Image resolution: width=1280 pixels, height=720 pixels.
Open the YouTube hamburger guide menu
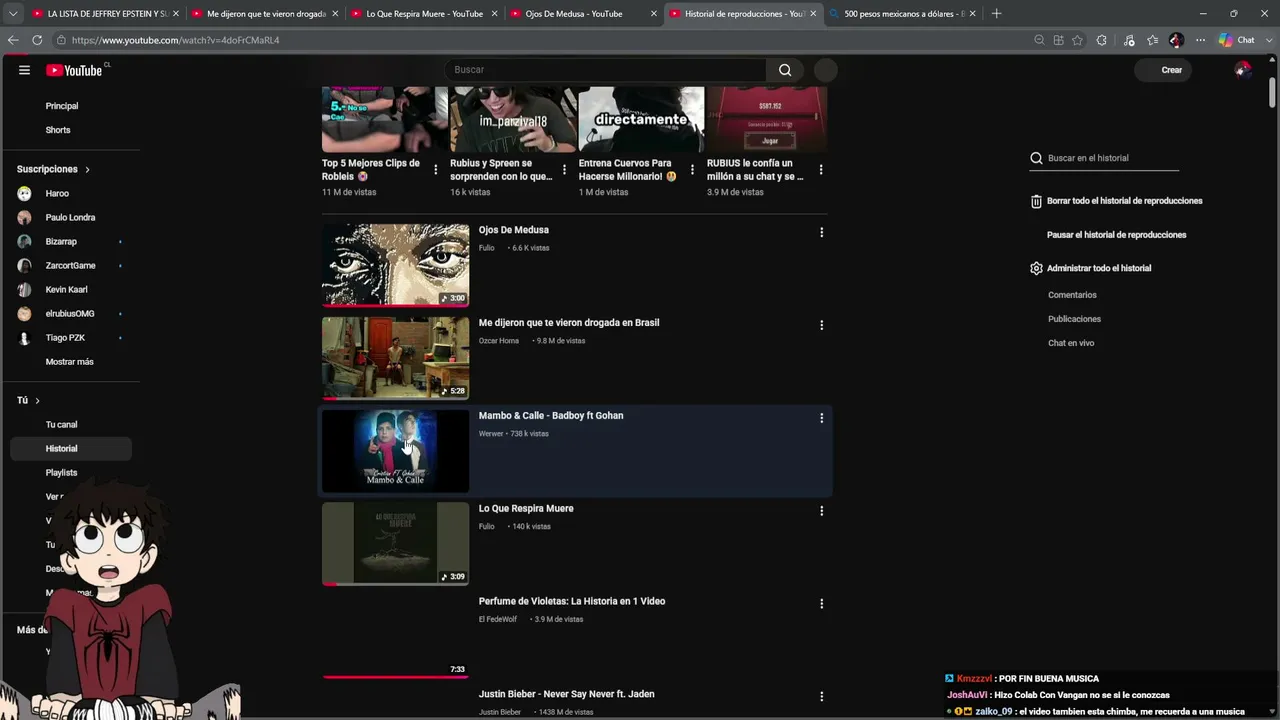(24, 70)
